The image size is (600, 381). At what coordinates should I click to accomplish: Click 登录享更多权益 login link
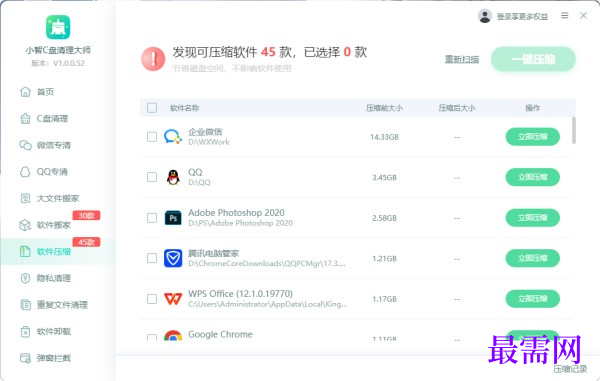tap(522, 16)
